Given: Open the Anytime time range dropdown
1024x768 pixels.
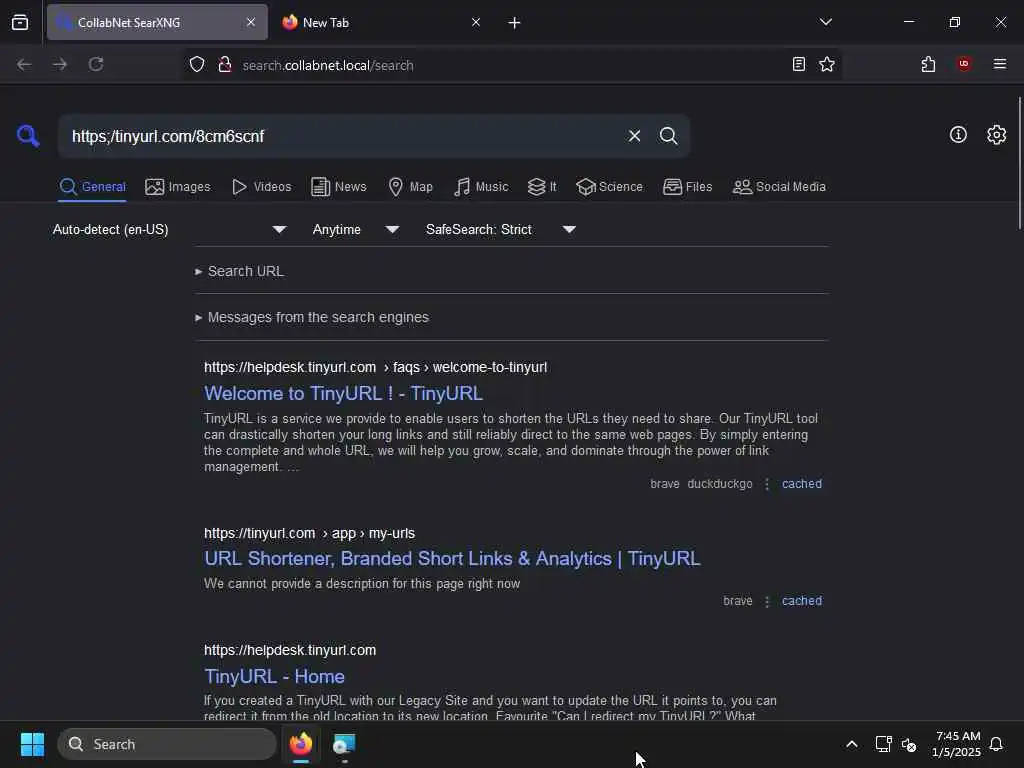Looking at the screenshot, I should (x=355, y=229).
